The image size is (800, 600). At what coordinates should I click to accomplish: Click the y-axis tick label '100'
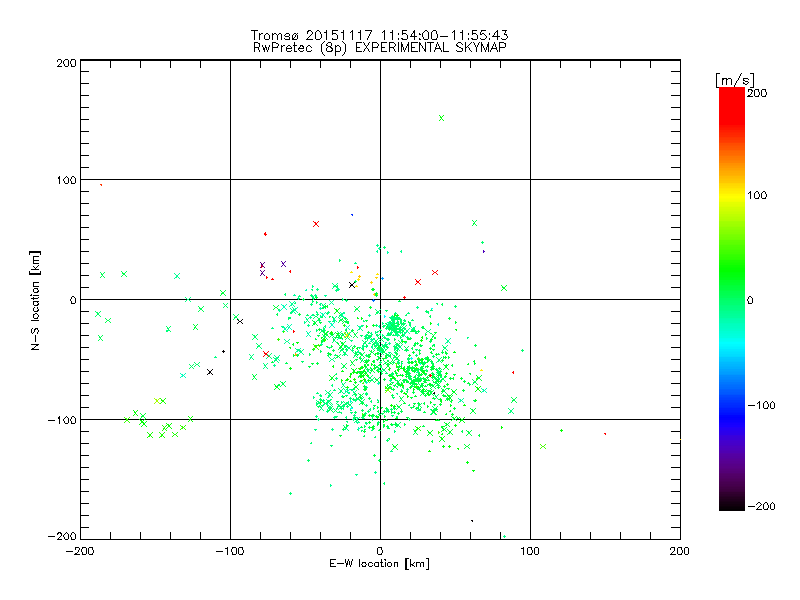click(66, 180)
